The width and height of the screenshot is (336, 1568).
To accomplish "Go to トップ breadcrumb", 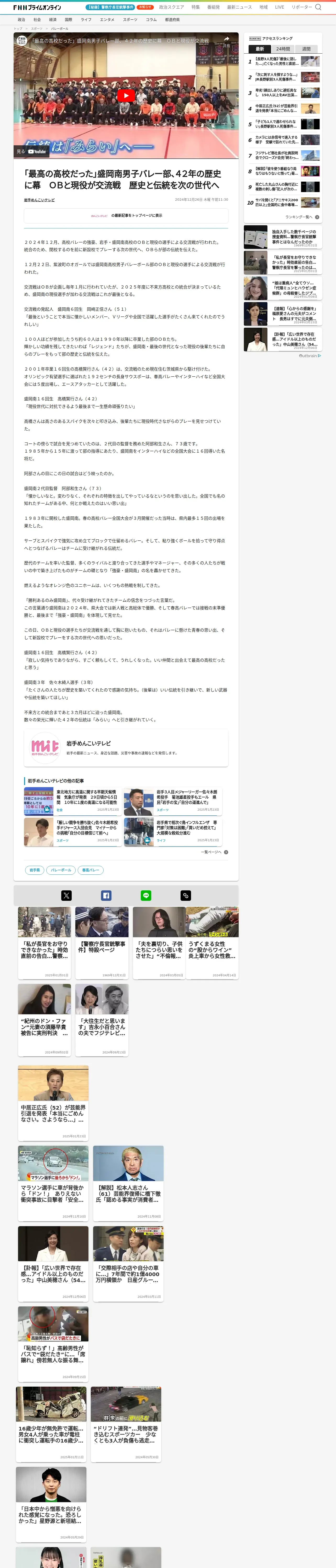I will point(18,28).
